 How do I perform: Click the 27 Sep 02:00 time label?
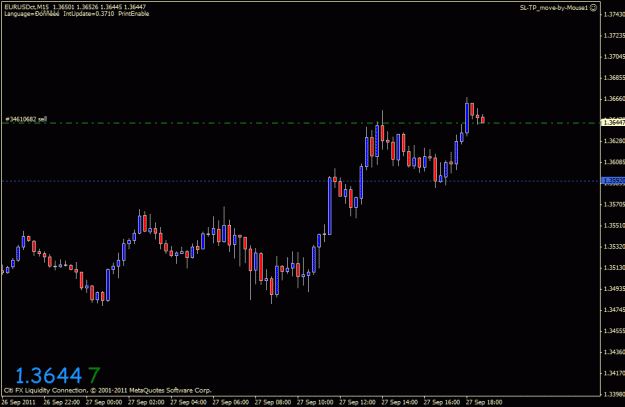click(x=146, y=402)
